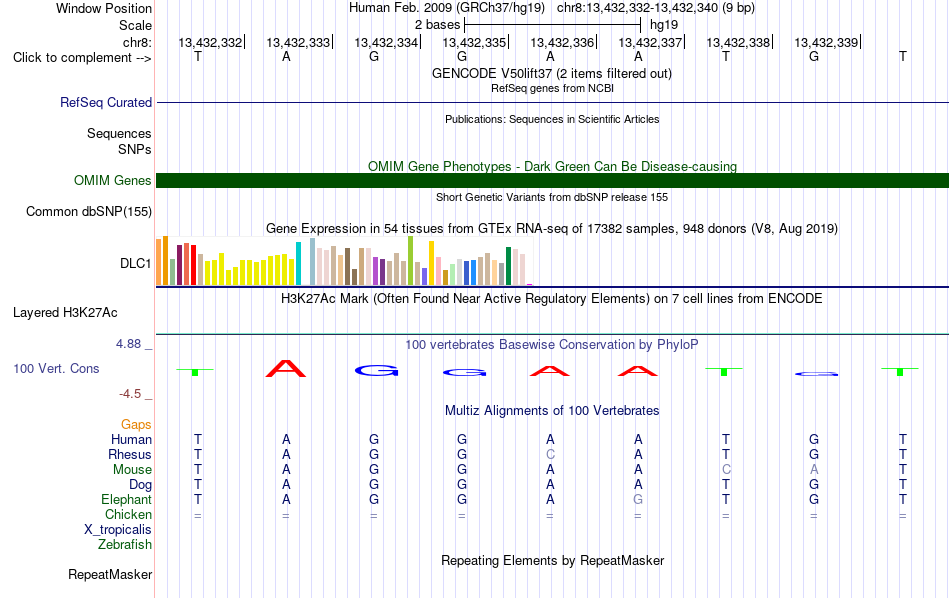Select the Common dbSNP(155) track label

pyautogui.click(x=88, y=211)
